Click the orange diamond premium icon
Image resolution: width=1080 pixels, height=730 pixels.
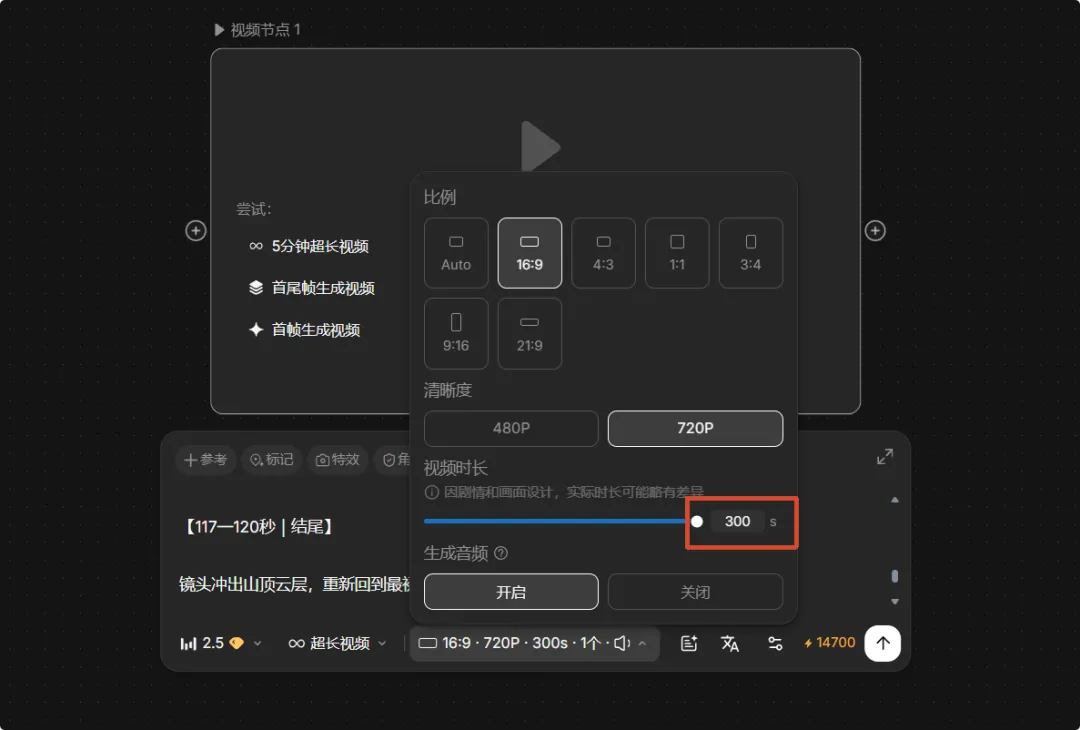click(x=237, y=643)
